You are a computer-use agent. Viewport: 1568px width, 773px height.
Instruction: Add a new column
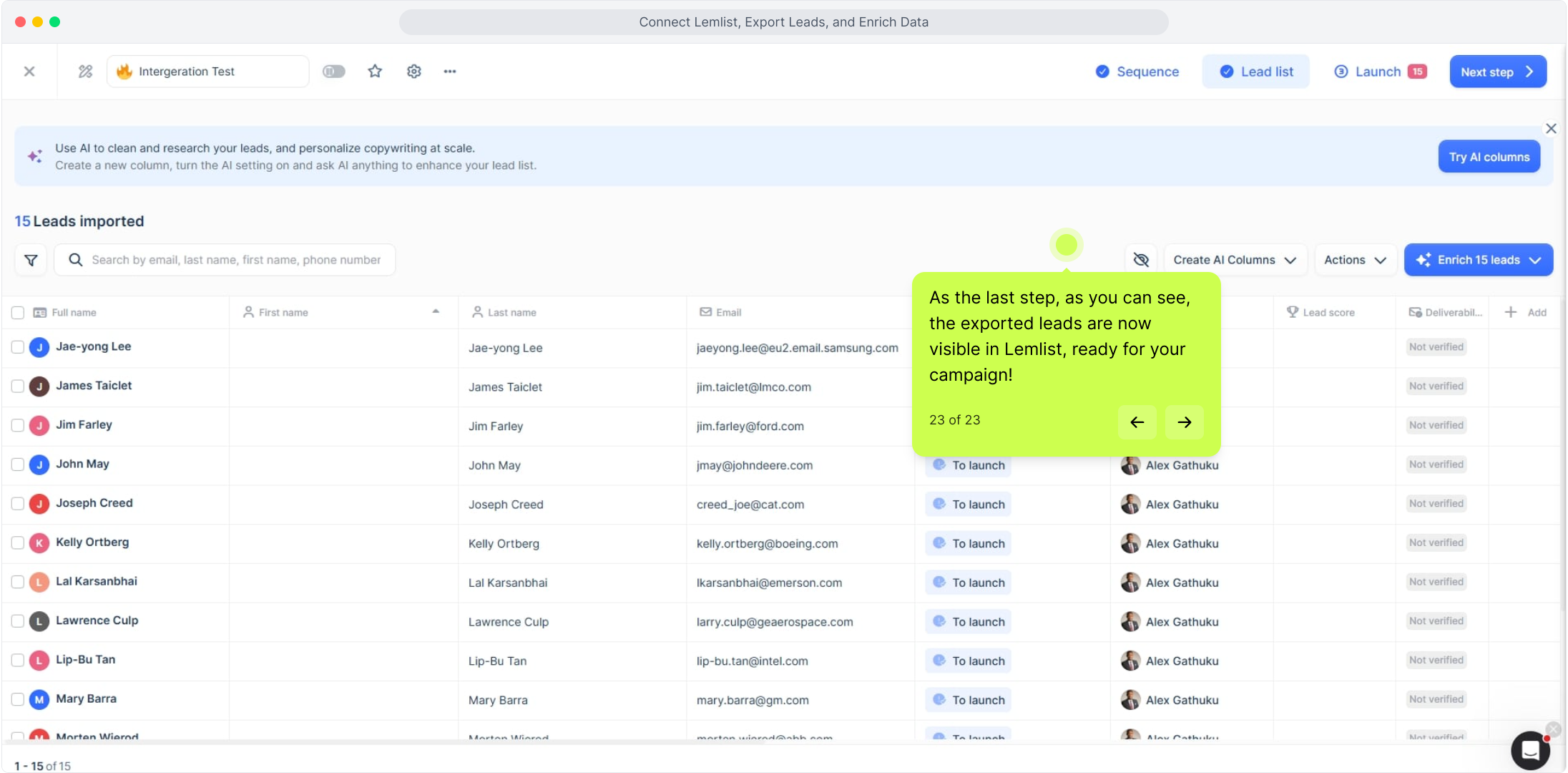click(x=1526, y=313)
